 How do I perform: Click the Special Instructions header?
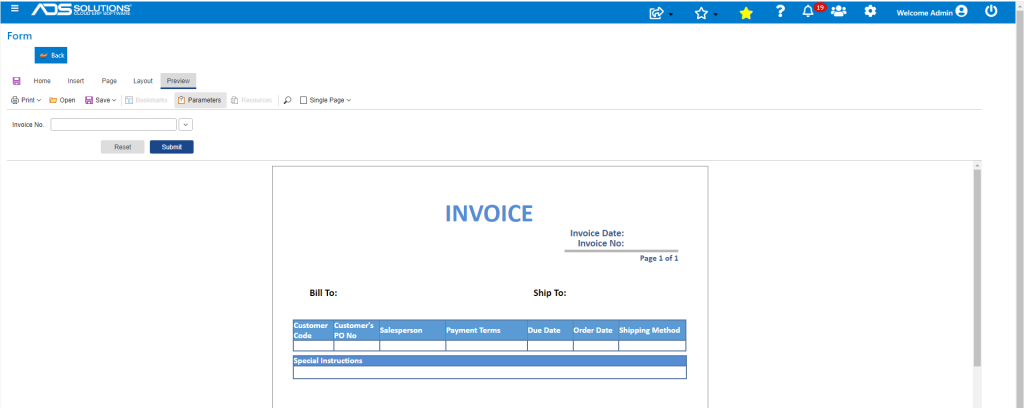490,360
